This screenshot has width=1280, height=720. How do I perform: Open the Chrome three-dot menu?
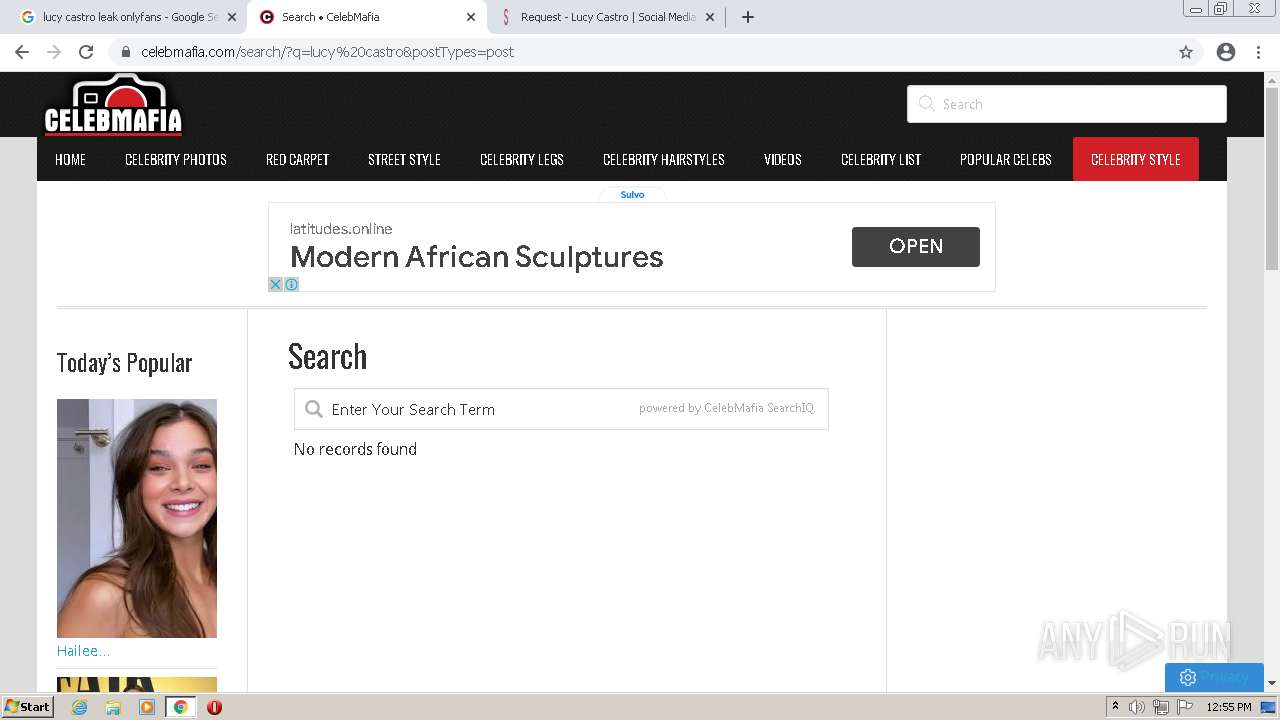pos(1259,52)
